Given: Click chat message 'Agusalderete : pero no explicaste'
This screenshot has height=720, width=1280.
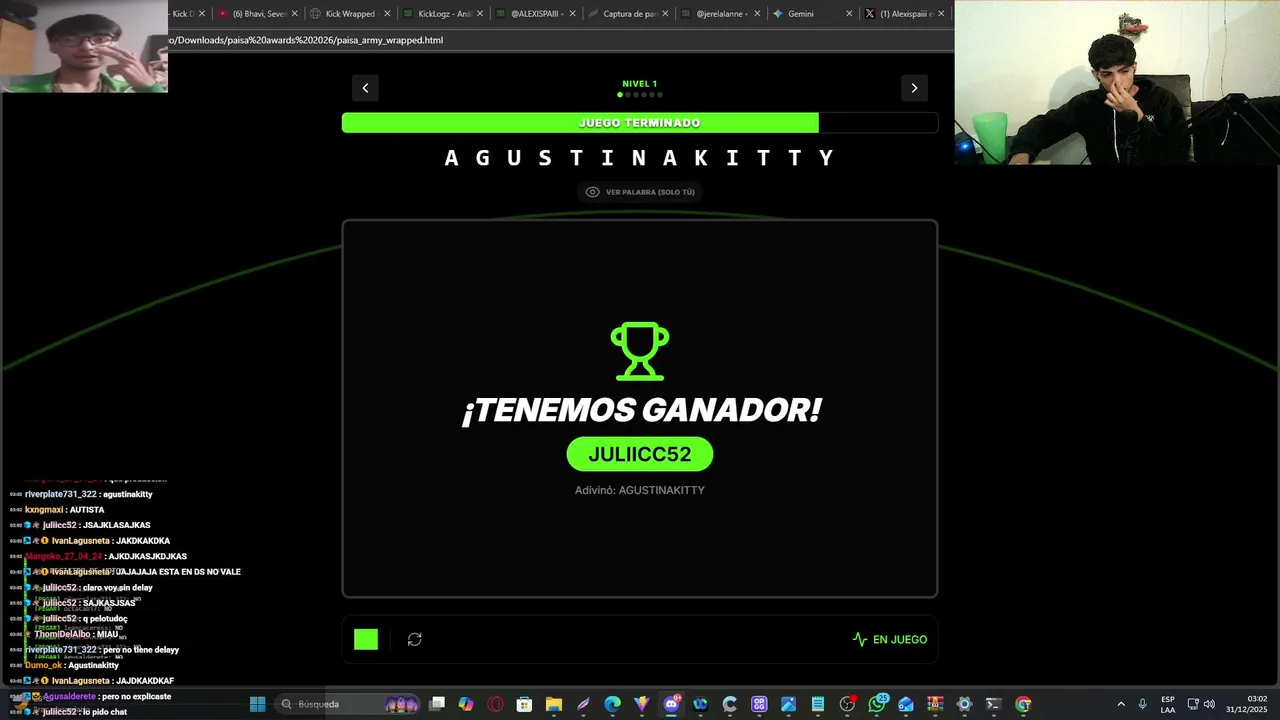Looking at the screenshot, I should click(107, 696).
